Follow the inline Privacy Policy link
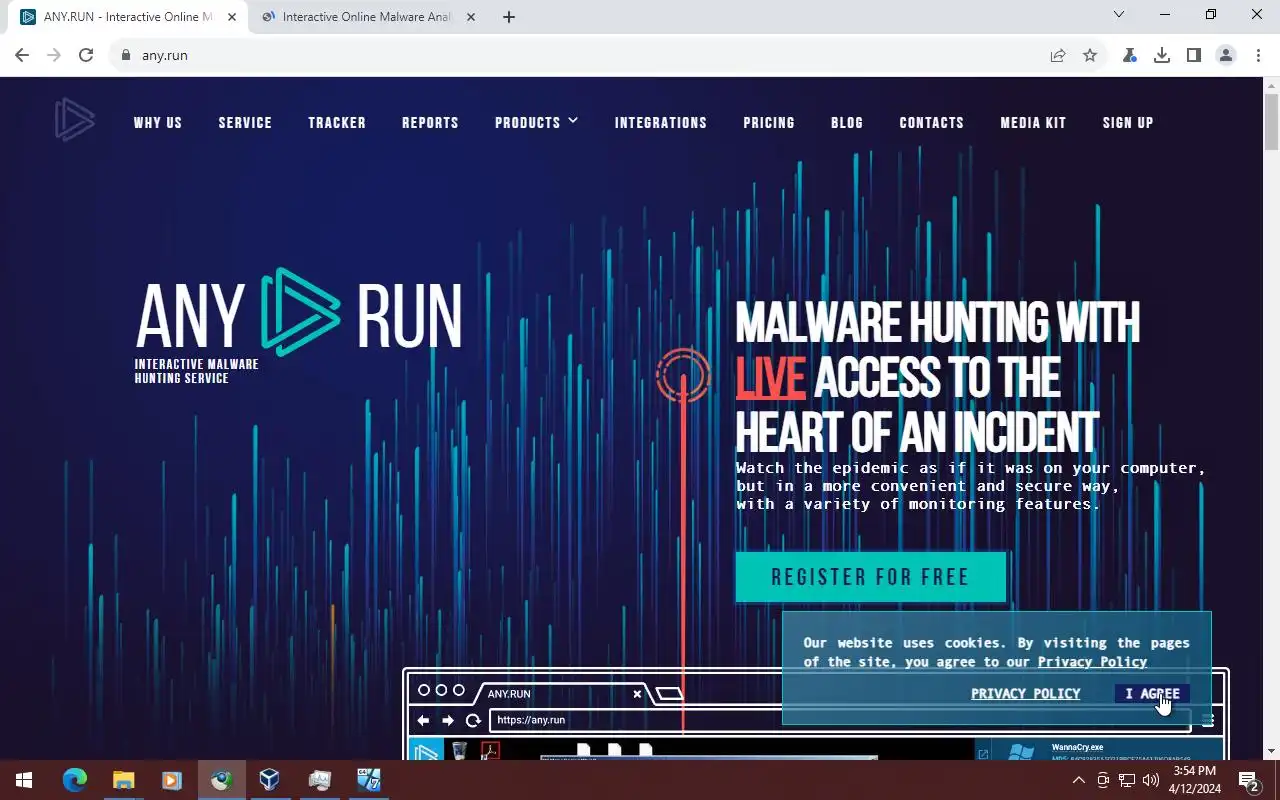Screen dimensions: 1280x800 (1092, 662)
